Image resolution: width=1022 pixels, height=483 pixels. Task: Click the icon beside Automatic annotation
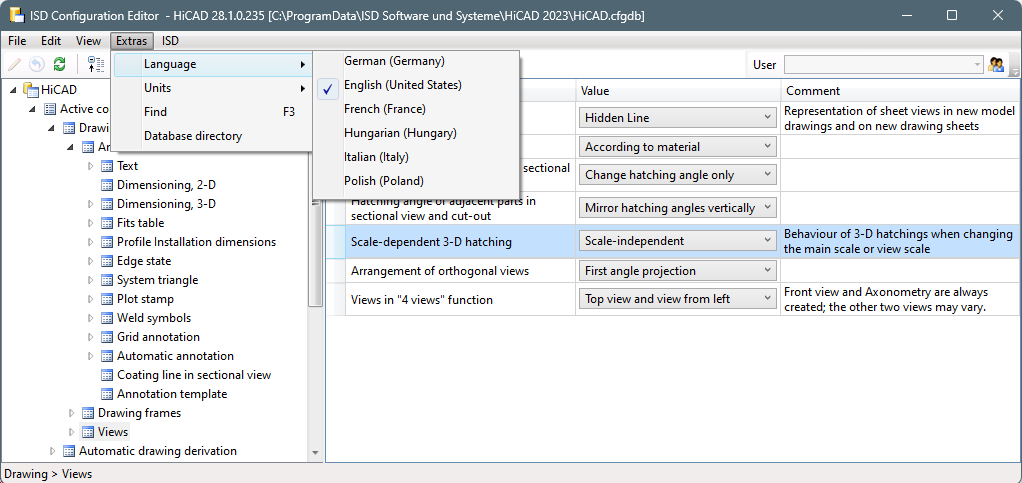point(107,356)
